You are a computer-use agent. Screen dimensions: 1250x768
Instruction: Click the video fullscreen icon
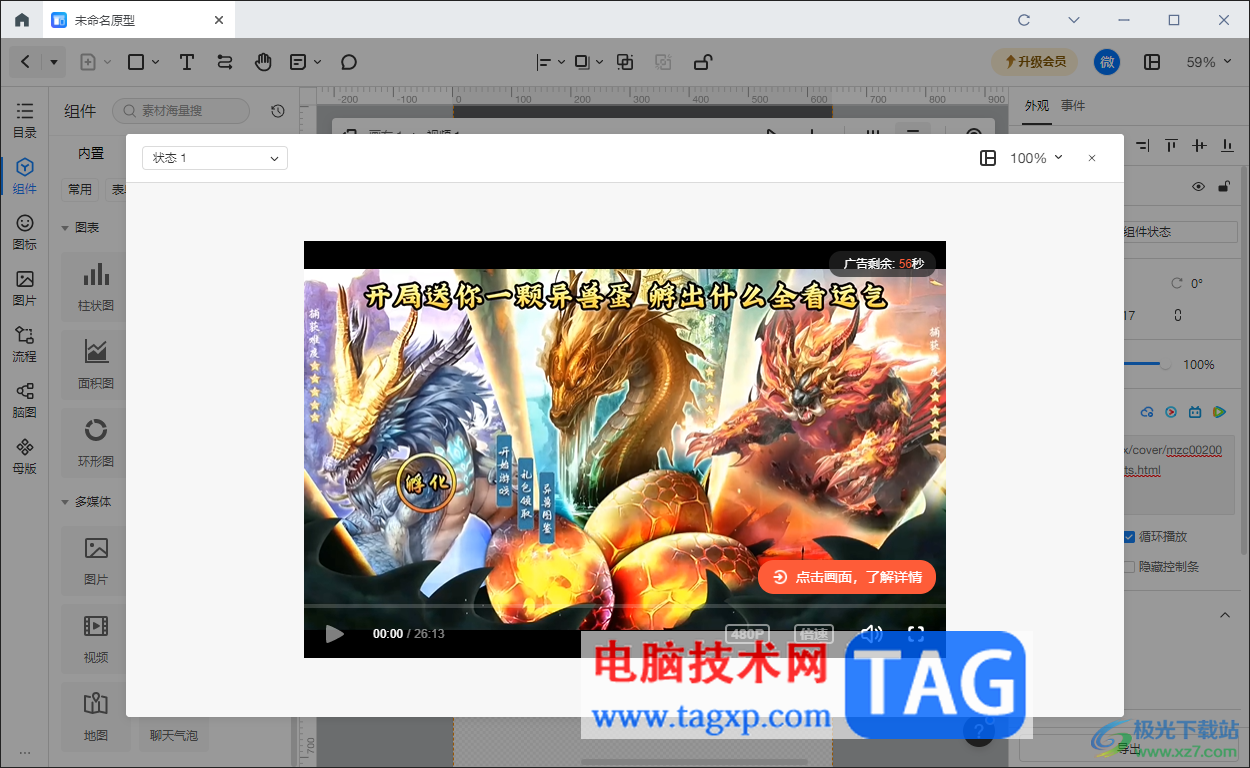915,633
